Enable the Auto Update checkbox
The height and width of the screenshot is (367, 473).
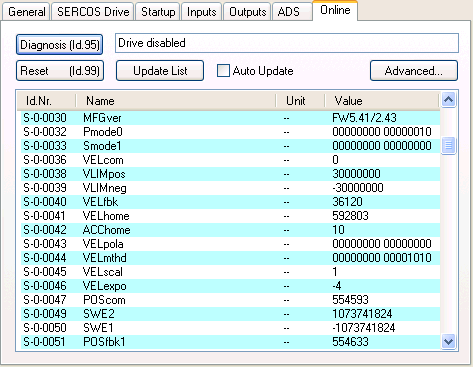[223, 71]
